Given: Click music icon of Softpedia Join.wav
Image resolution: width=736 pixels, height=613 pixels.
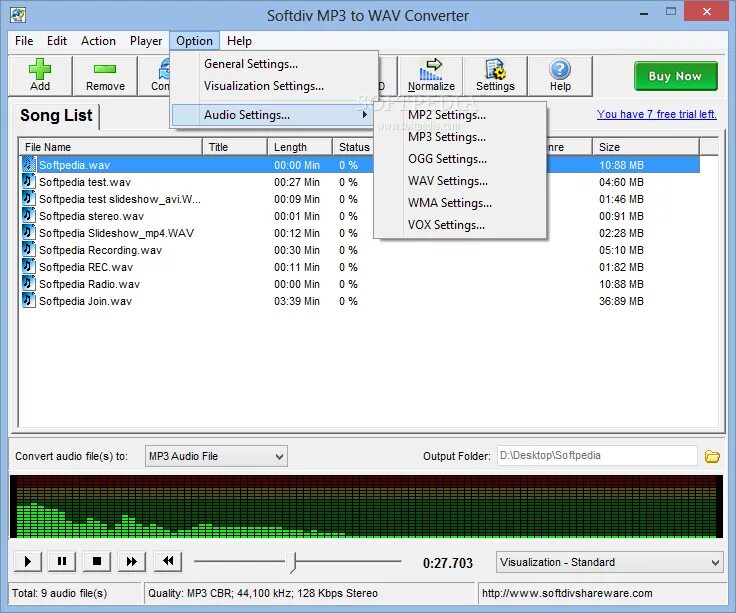Looking at the screenshot, I should pyautogui.click(x=29, y=300).
